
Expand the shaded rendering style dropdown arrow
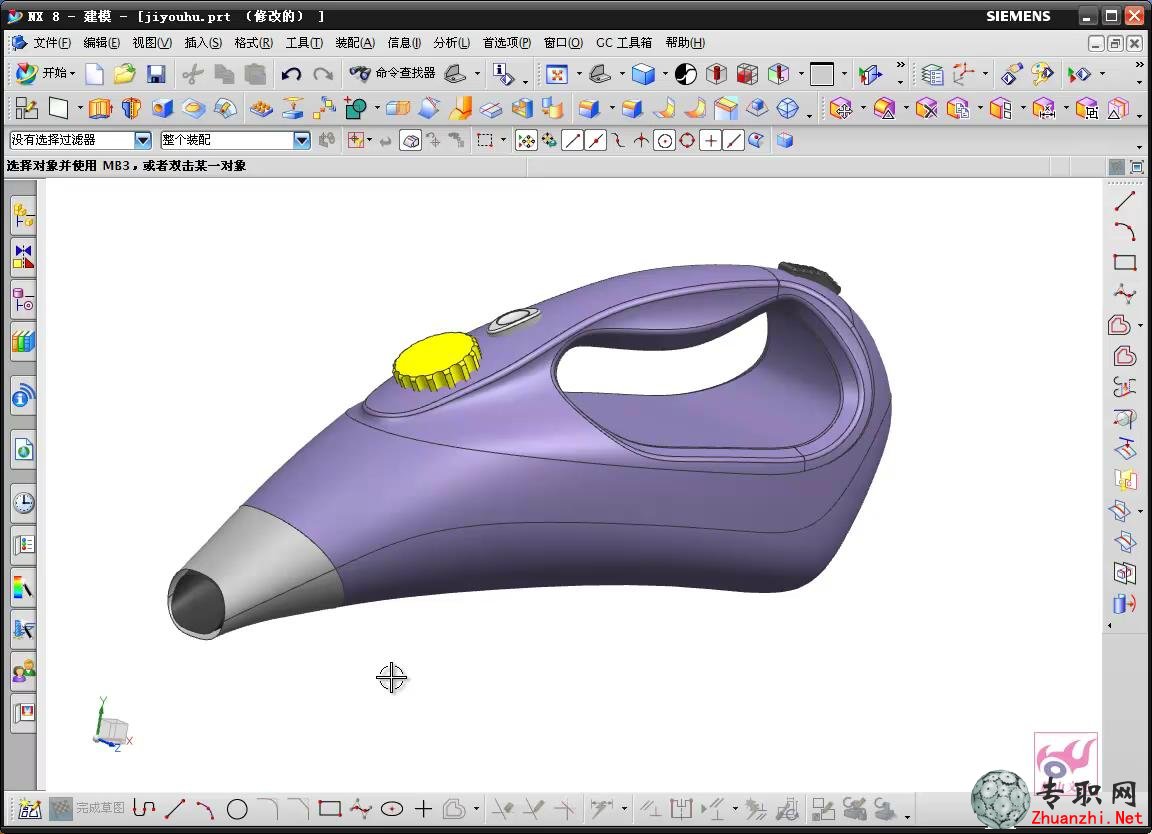664,73
